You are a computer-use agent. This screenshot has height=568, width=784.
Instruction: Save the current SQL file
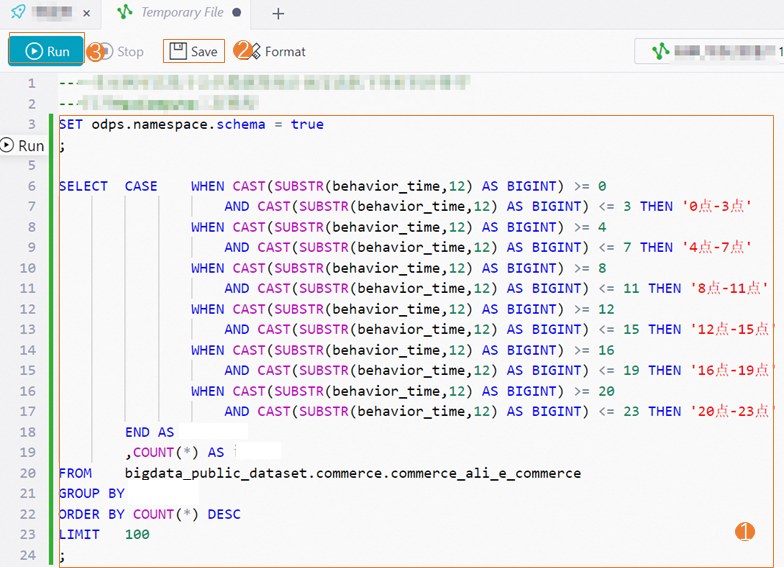point(194,51)
